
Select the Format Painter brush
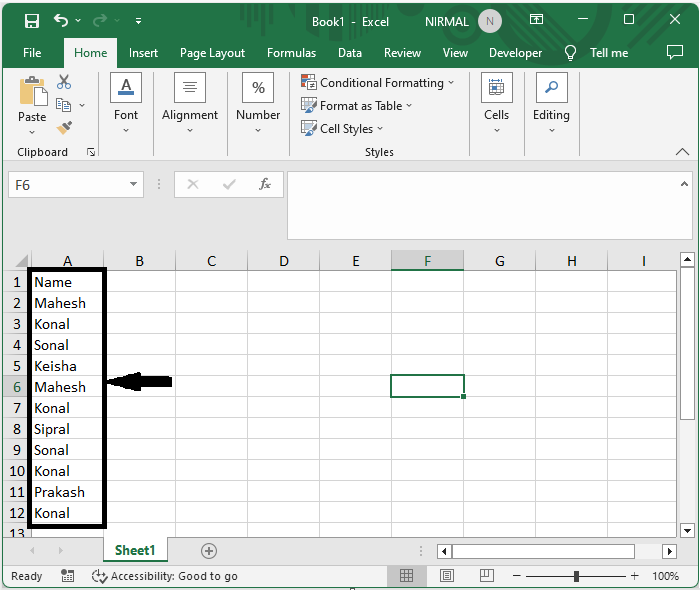[64, 128]
